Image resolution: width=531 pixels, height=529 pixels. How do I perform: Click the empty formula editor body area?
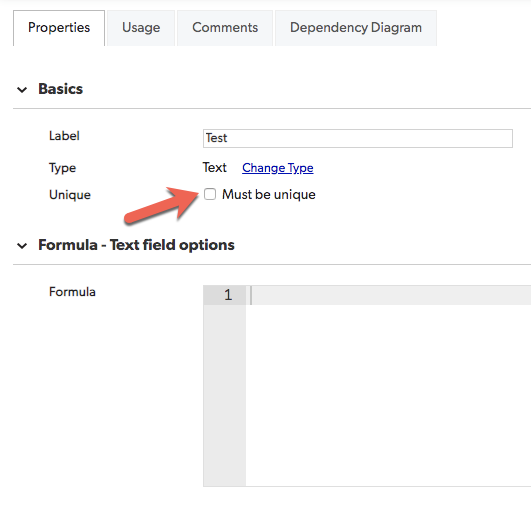[x=388, y=395]
